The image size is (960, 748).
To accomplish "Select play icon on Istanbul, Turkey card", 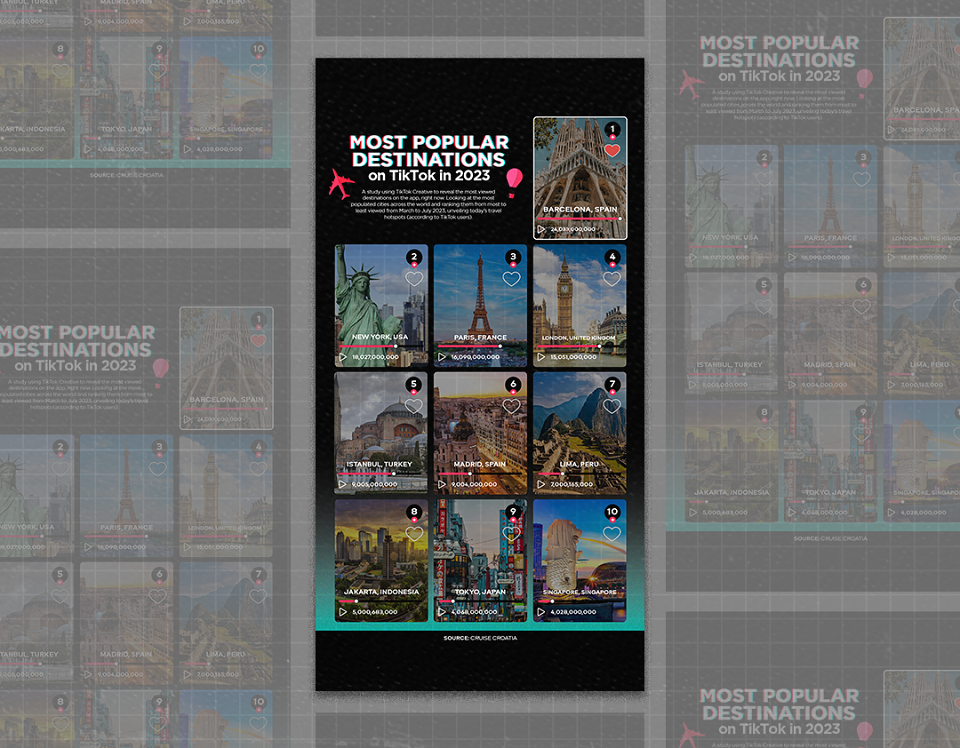I will (343, 484).
